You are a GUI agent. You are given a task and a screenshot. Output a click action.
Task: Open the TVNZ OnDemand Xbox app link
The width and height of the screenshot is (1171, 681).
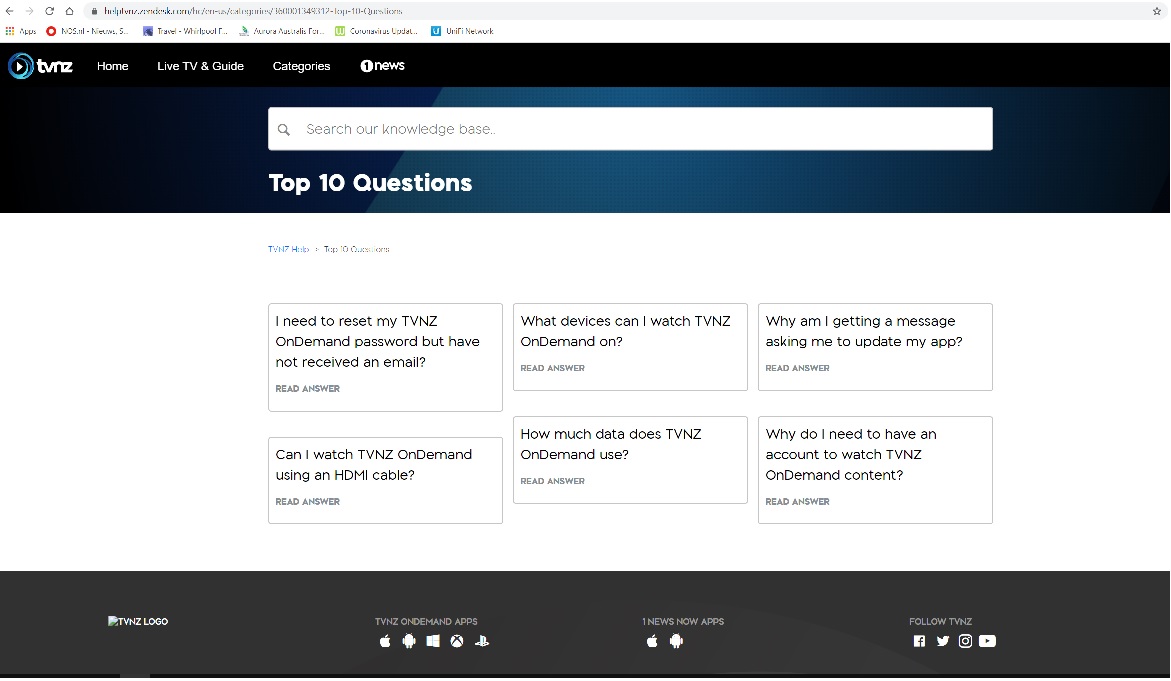click(457, 641)
